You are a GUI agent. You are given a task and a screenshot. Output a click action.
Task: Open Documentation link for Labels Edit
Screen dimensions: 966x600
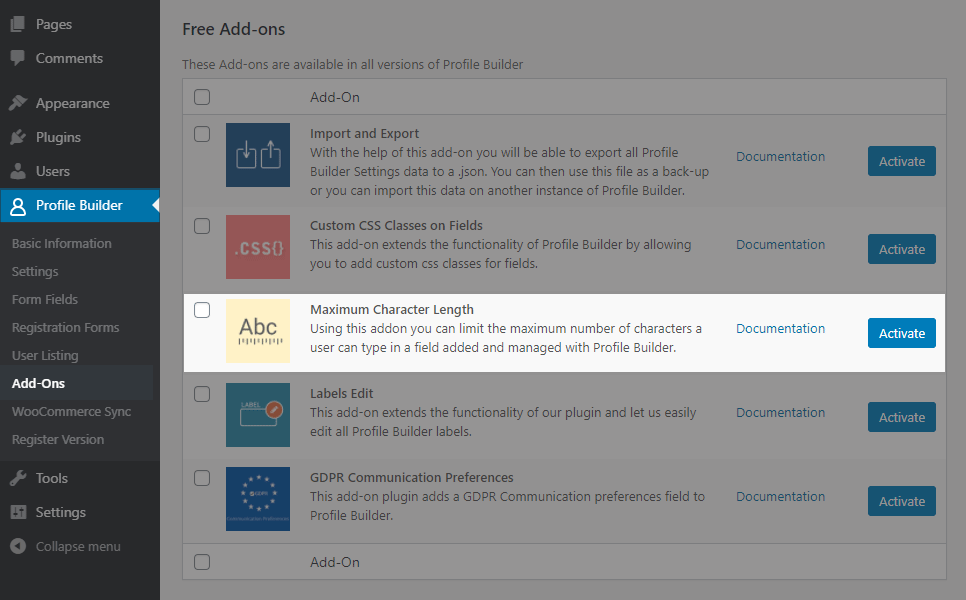pos(780,412)
